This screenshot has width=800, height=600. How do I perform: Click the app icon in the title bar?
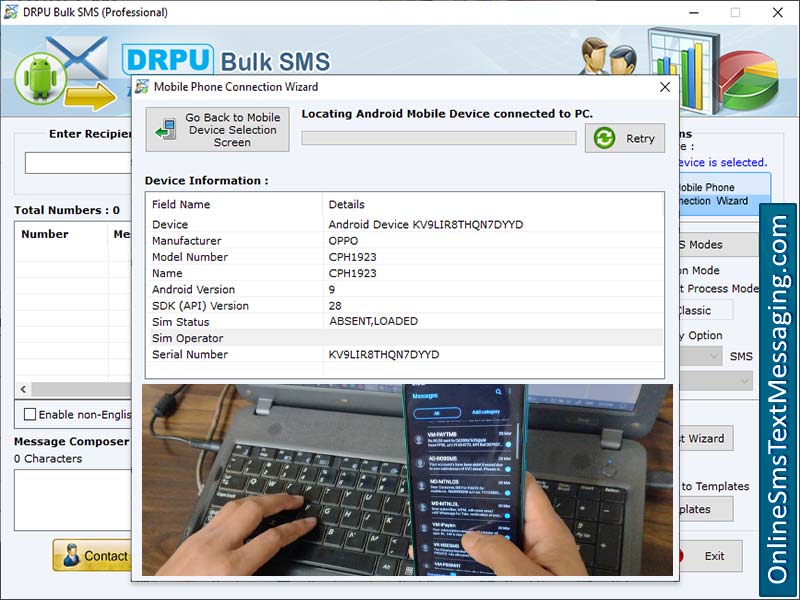tap(10, 12)
